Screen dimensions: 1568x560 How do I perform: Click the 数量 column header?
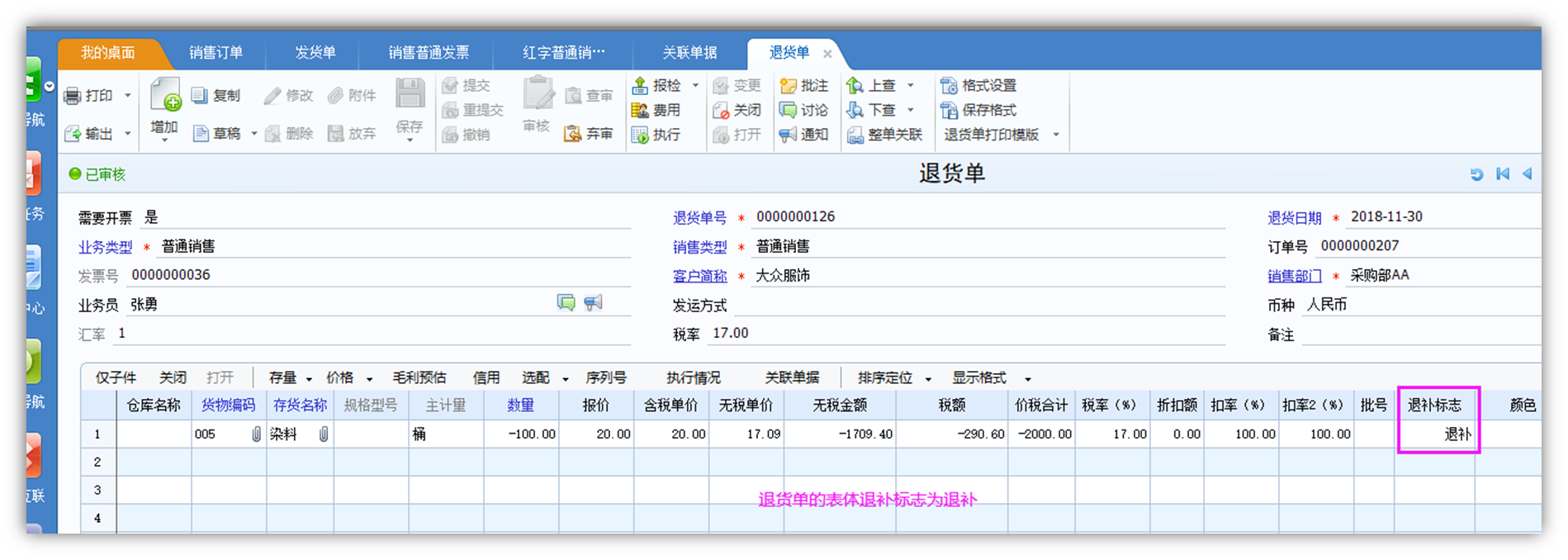coord(521,406)
